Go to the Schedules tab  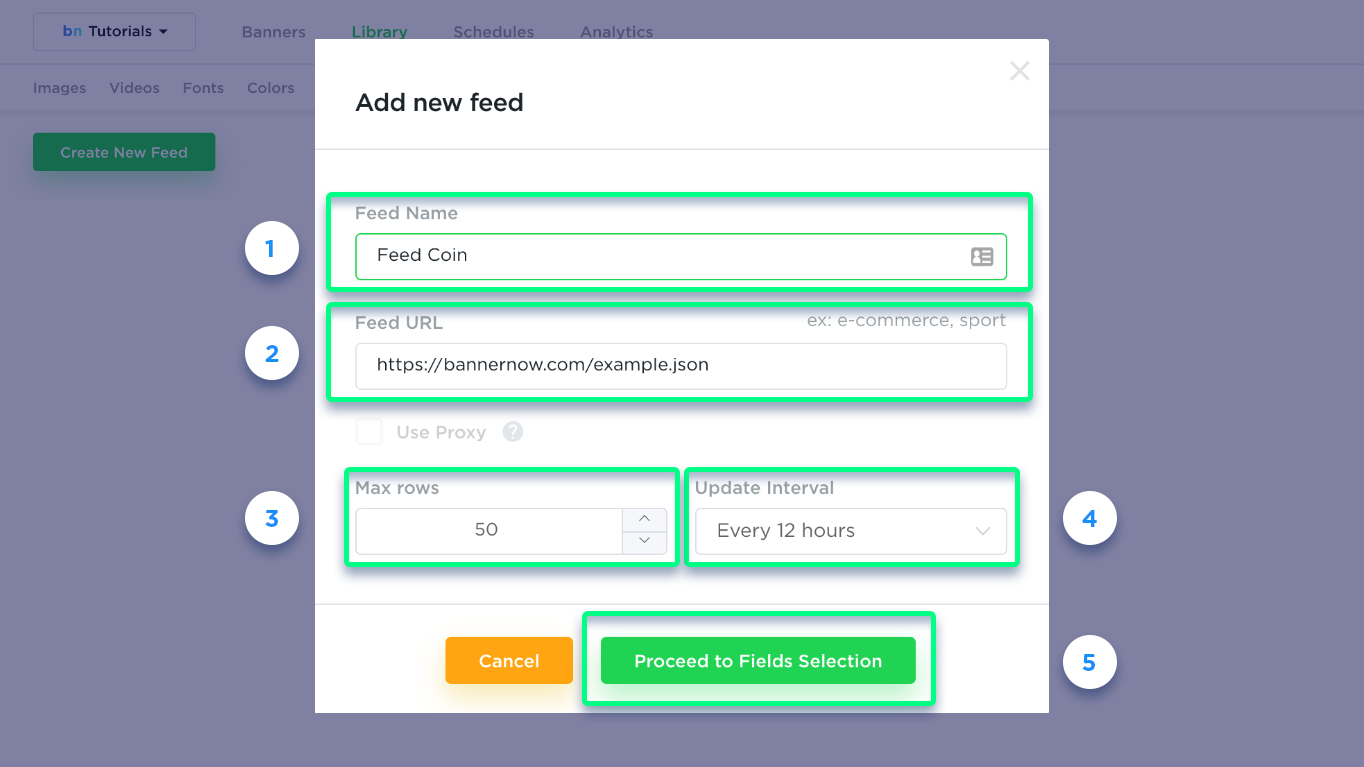point(494,32)
